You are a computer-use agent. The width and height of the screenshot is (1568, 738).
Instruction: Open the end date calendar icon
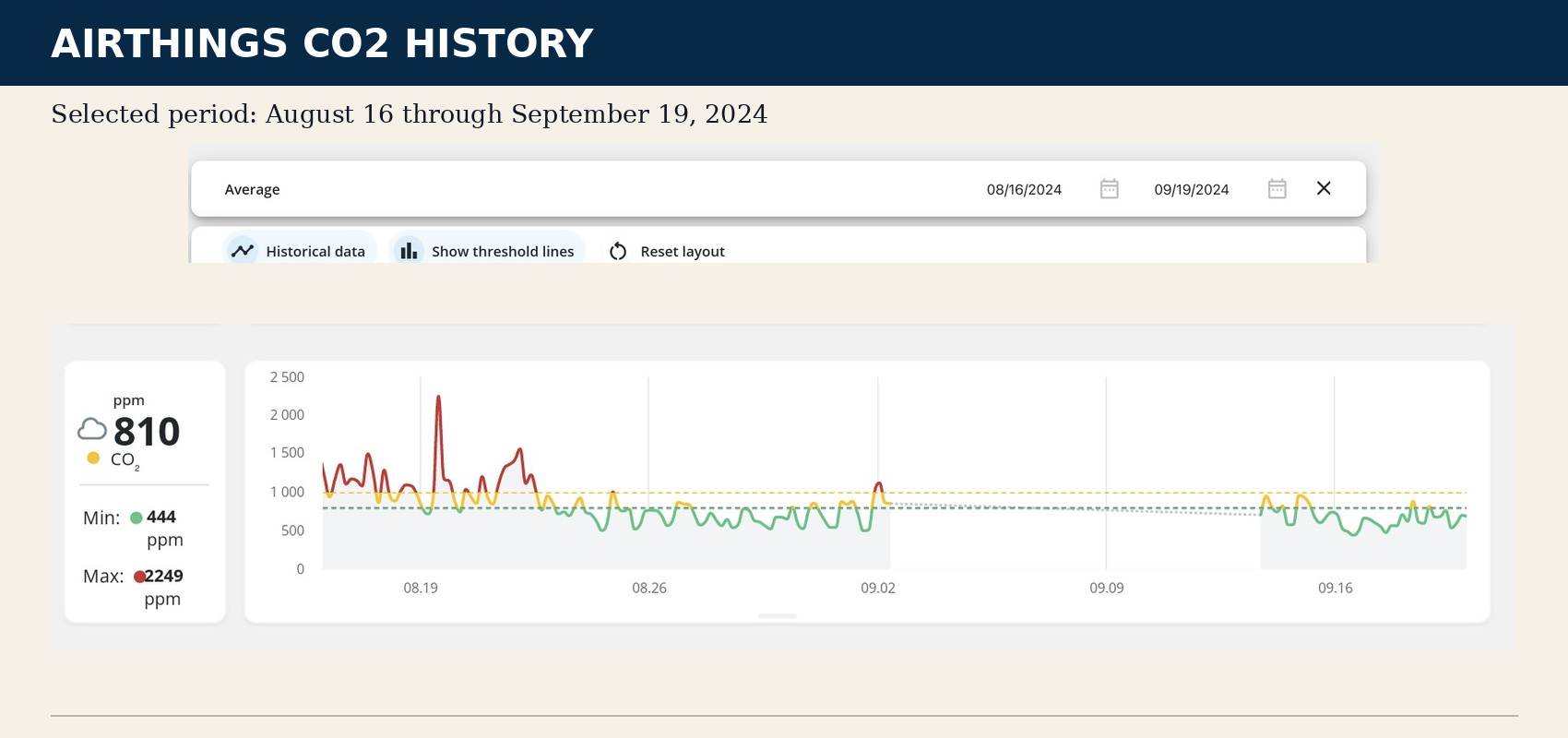click(x=1277, y=189)
